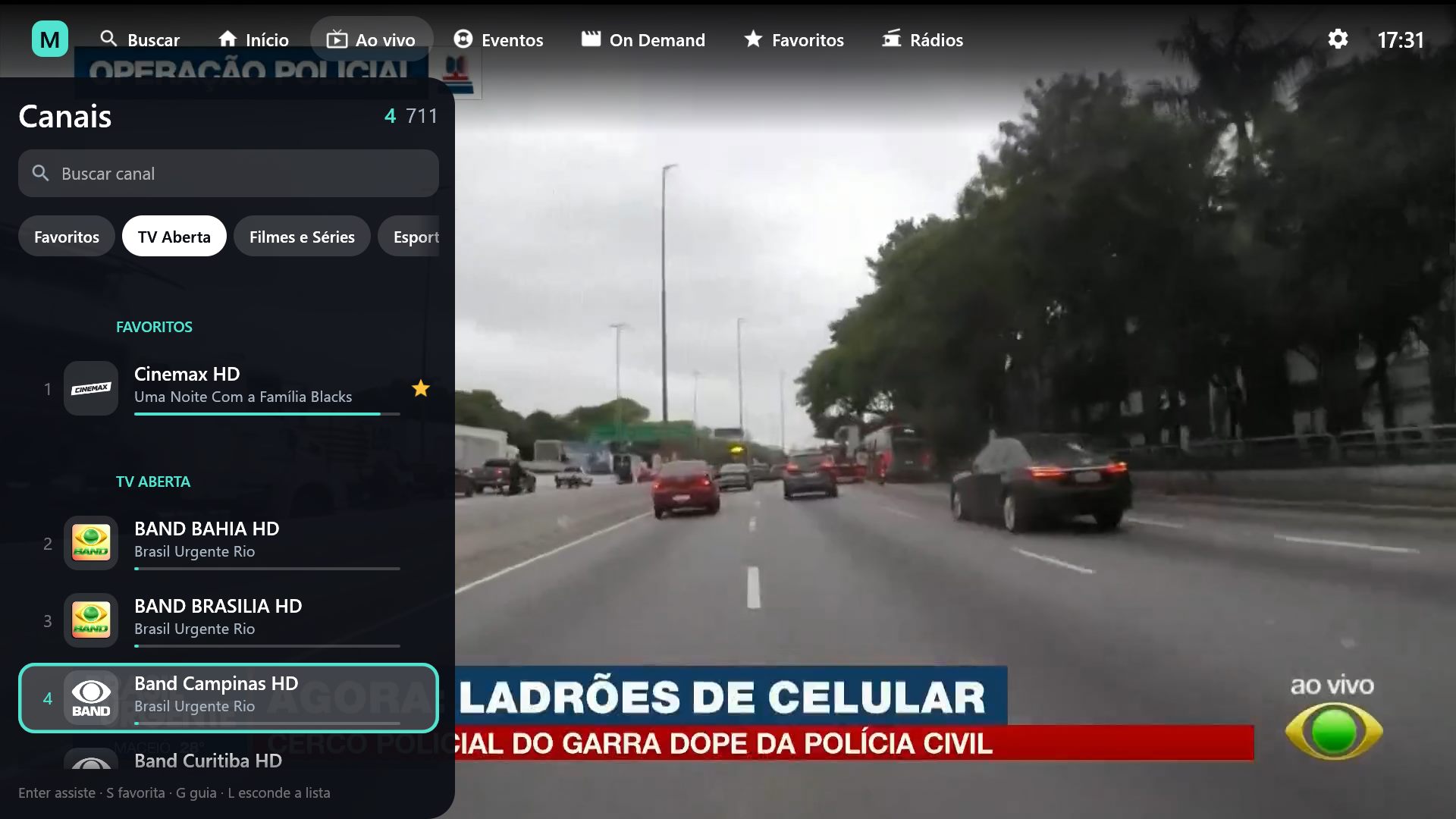Go to Início home page
1456x819 pixels.
point(253,39)
